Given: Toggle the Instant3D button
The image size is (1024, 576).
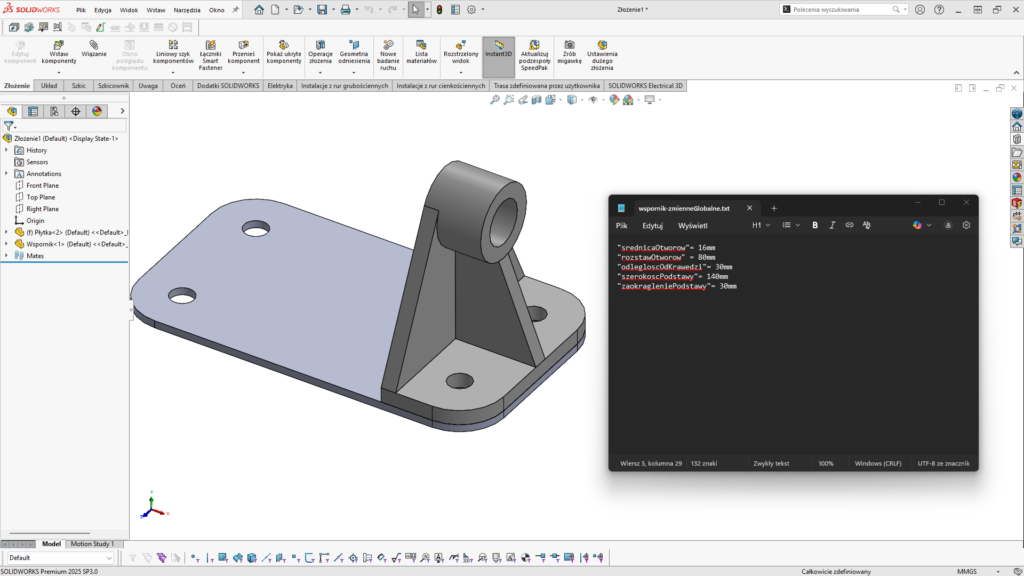Looking at the screenshot, I should (498, 50).
